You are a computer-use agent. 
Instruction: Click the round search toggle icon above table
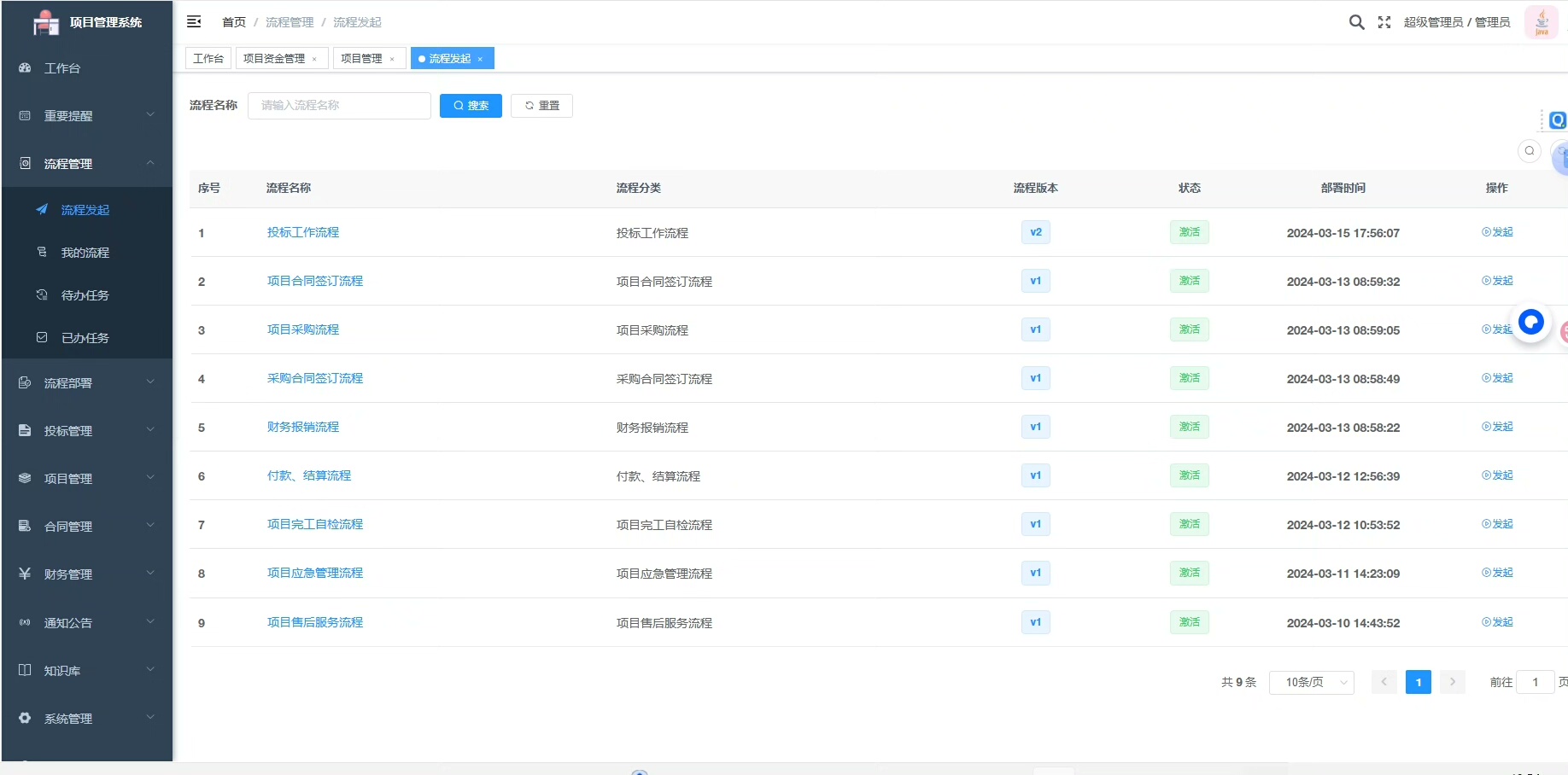1530,151
